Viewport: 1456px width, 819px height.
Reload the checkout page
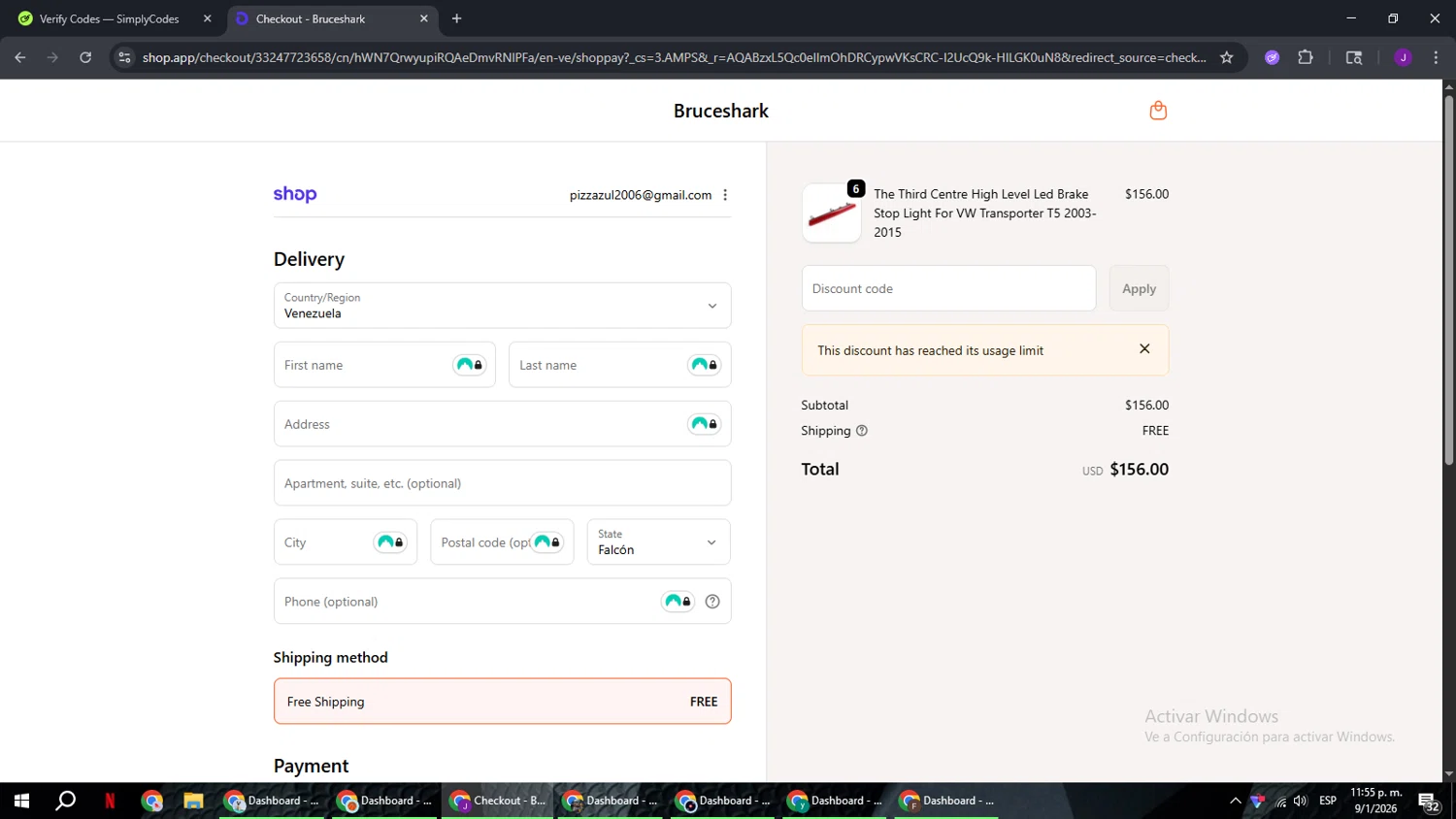(x=85, y=57)
